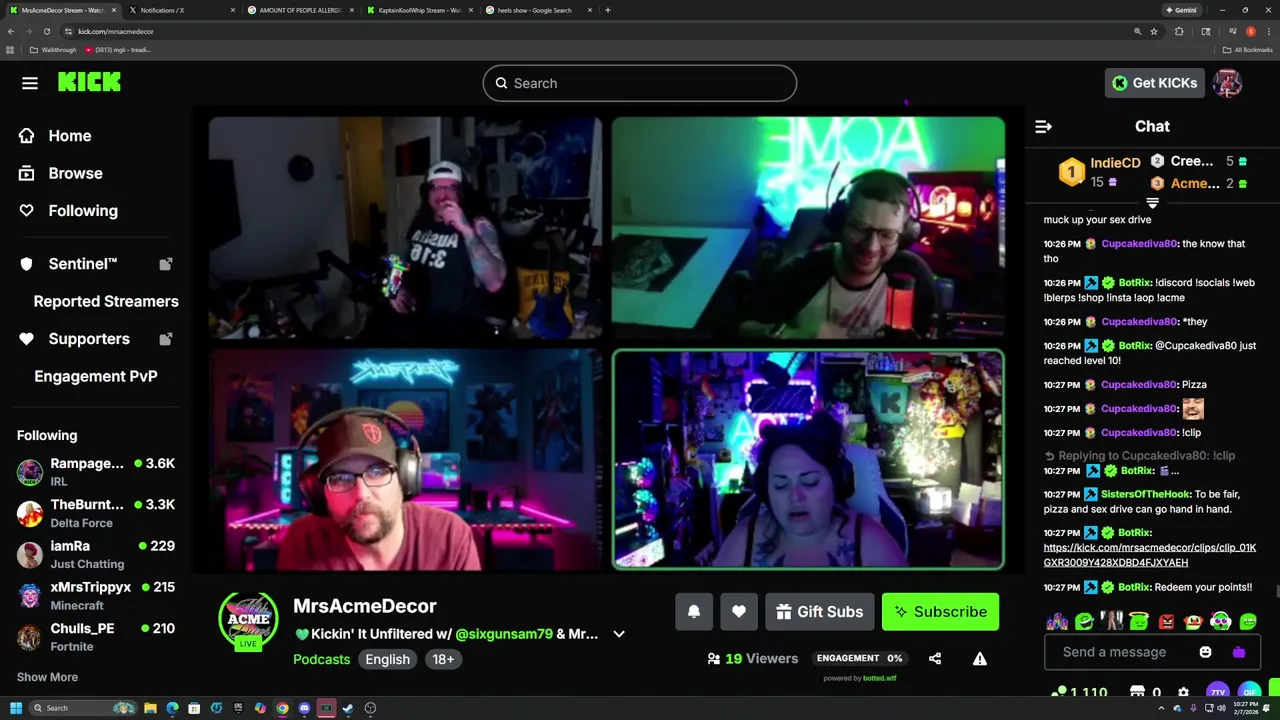Collapse the chat panel with arrow icon
This screenshot has width=1280, height=720.
(1043, 127)
